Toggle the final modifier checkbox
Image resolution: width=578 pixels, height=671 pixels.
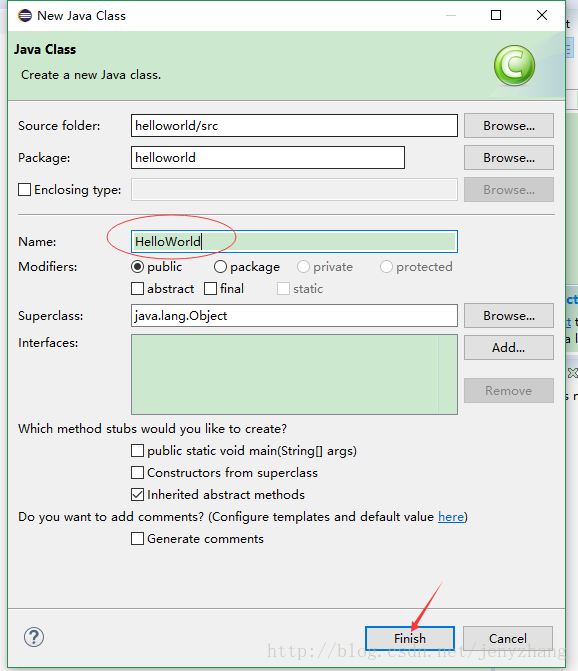click(x=210, y=288)
